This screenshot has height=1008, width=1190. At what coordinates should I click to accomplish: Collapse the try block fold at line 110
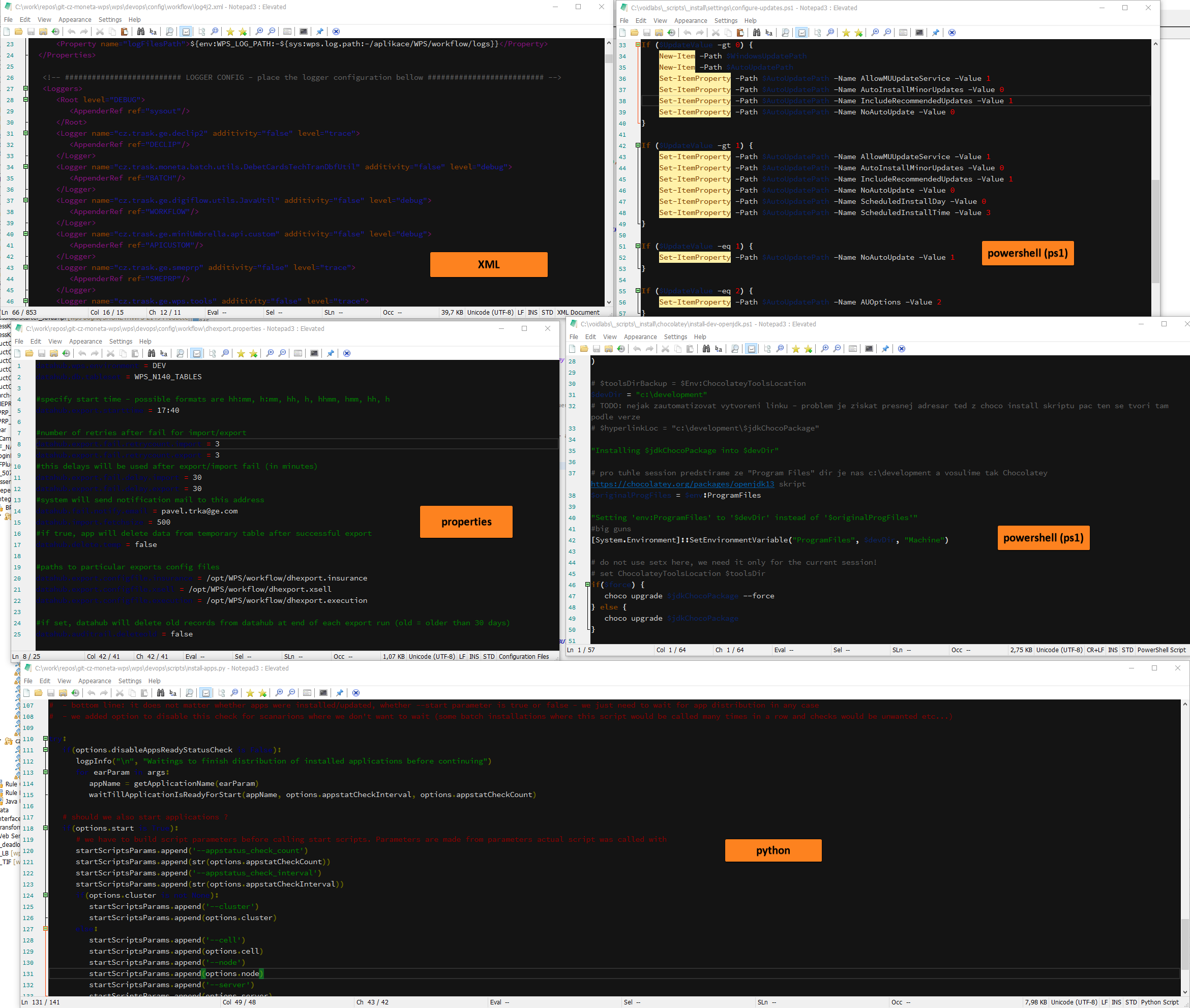45,739
